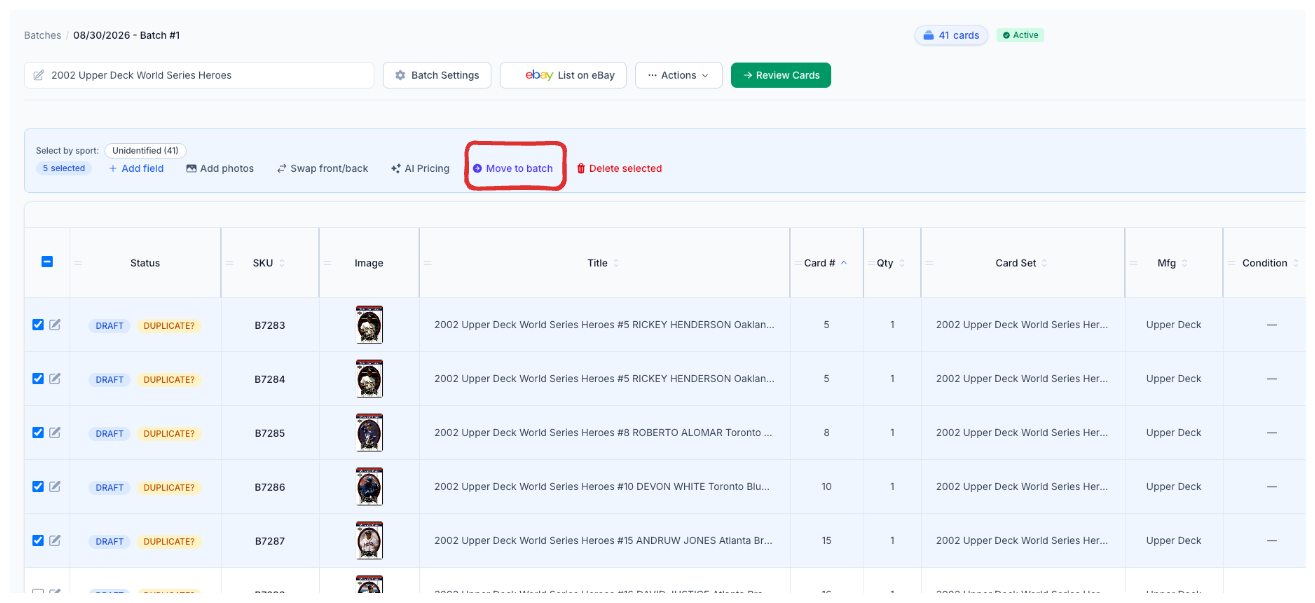1315x603 pixels.
Task: Toggle Card # column sort arrow
Action: click(x=844, y=263)
